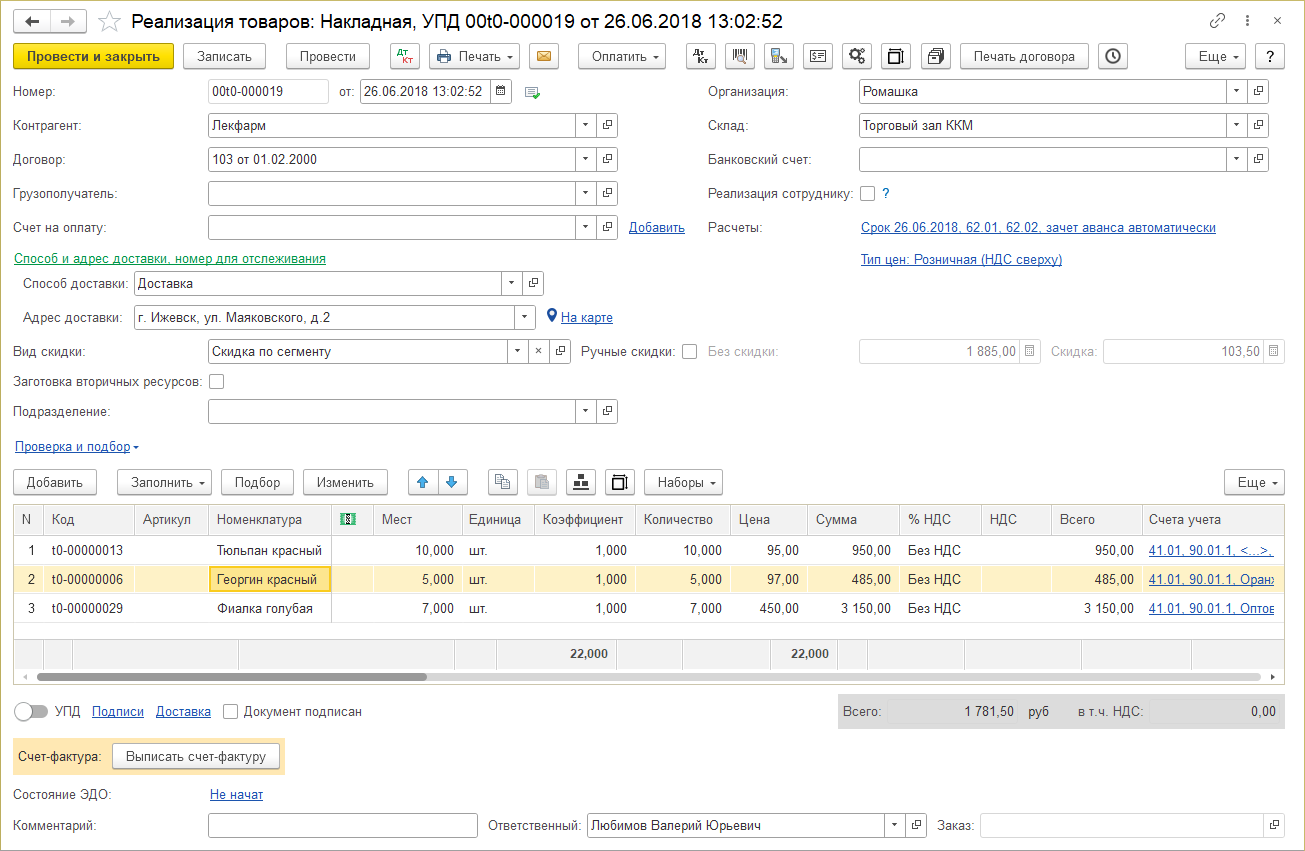Expand the Контрагент dropdown list
Screen dimensions: 1305x851
click(x=585, y=126)
